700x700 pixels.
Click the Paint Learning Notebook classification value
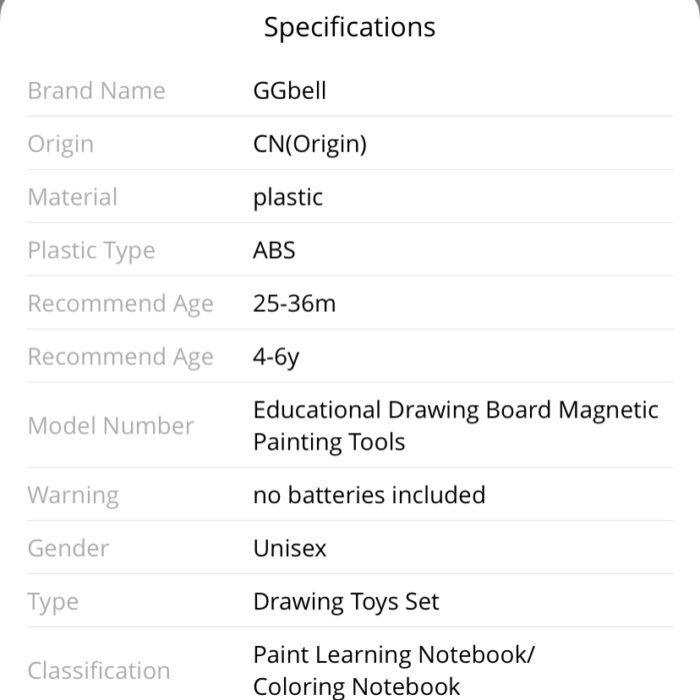[394, 655]
